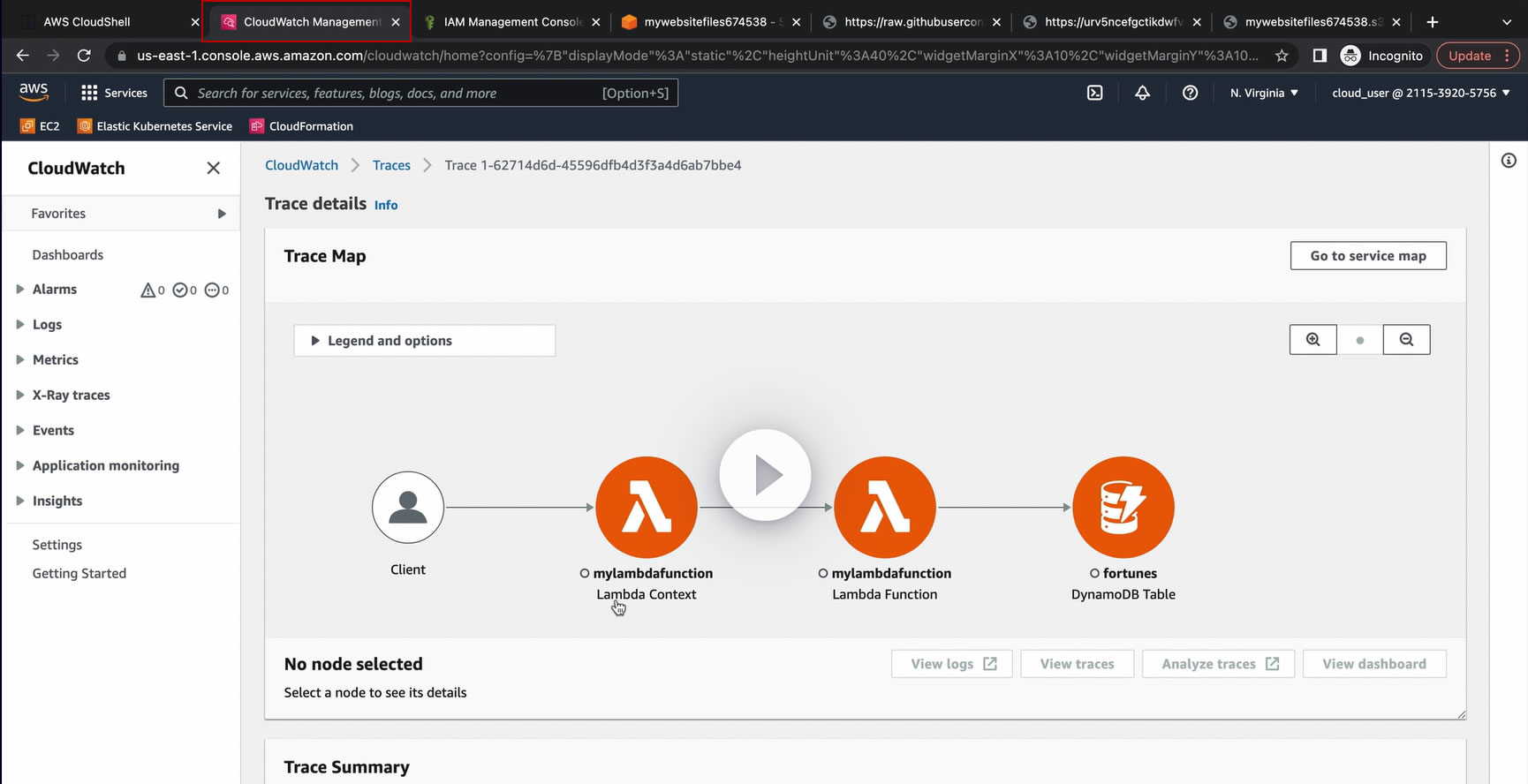Open the EC2 bookmark shortcut
The image size is (1528, 784).
[41, 126]
